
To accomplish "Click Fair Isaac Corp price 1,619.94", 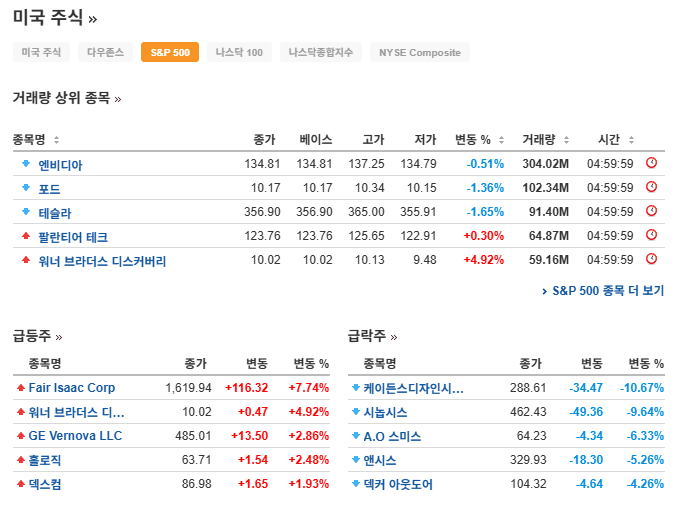I will point(189,388).
